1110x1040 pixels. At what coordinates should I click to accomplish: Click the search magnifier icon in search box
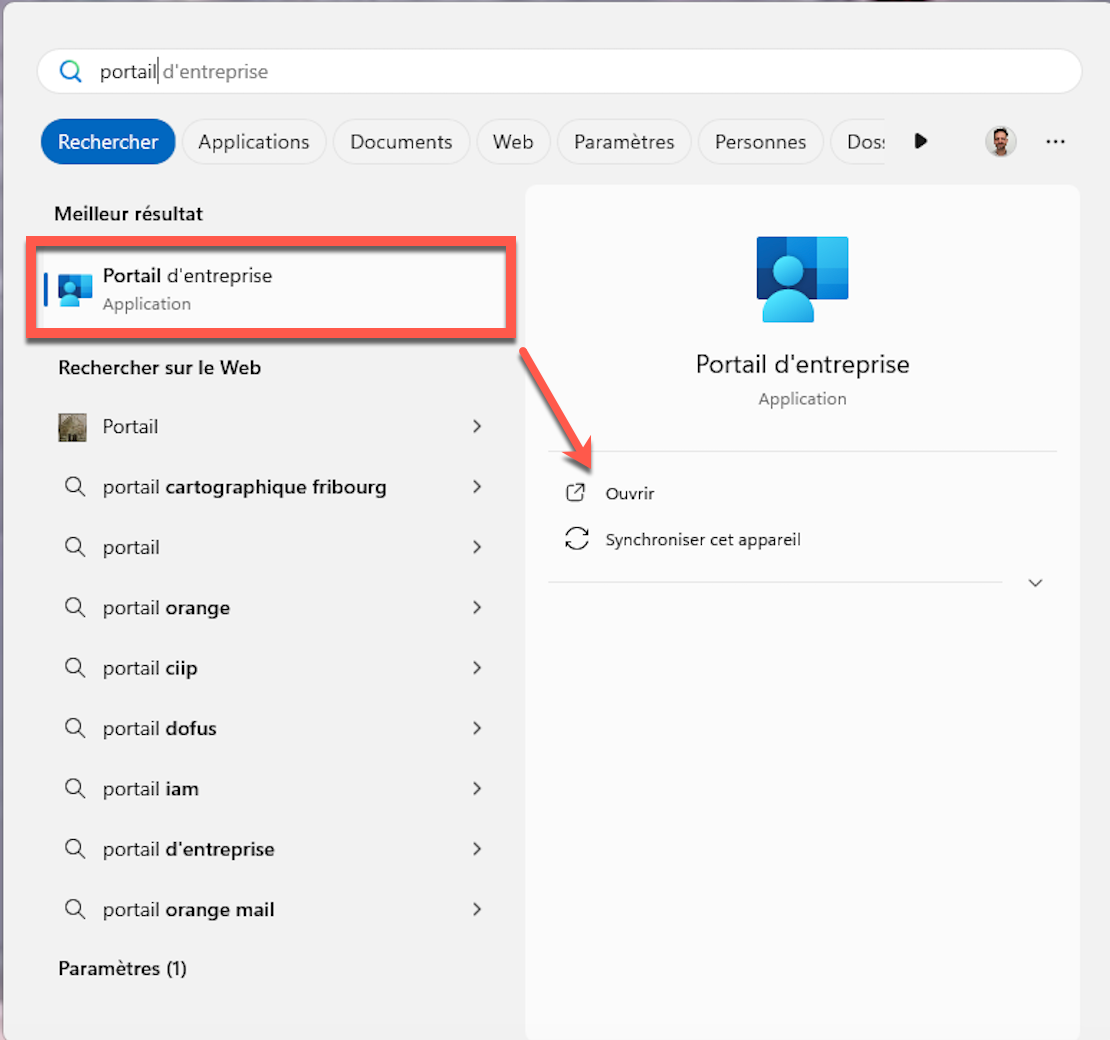71,72
